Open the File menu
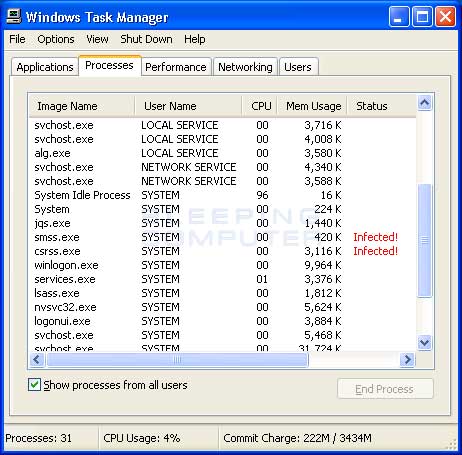 [17, 39]
